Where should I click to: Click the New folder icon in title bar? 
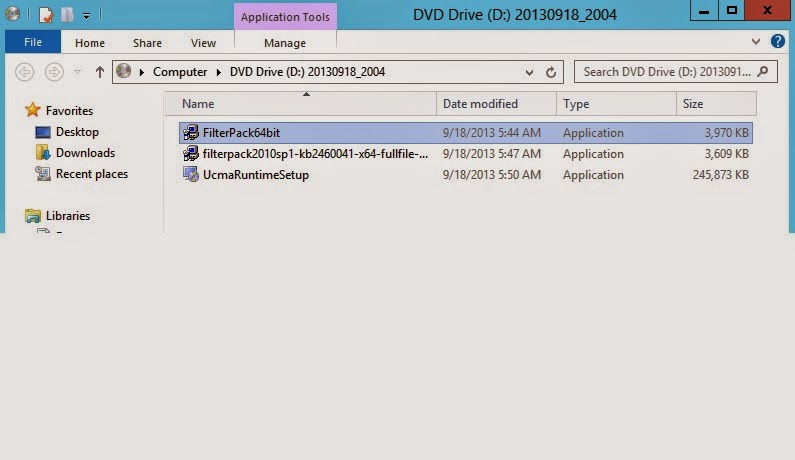[67, 14]
